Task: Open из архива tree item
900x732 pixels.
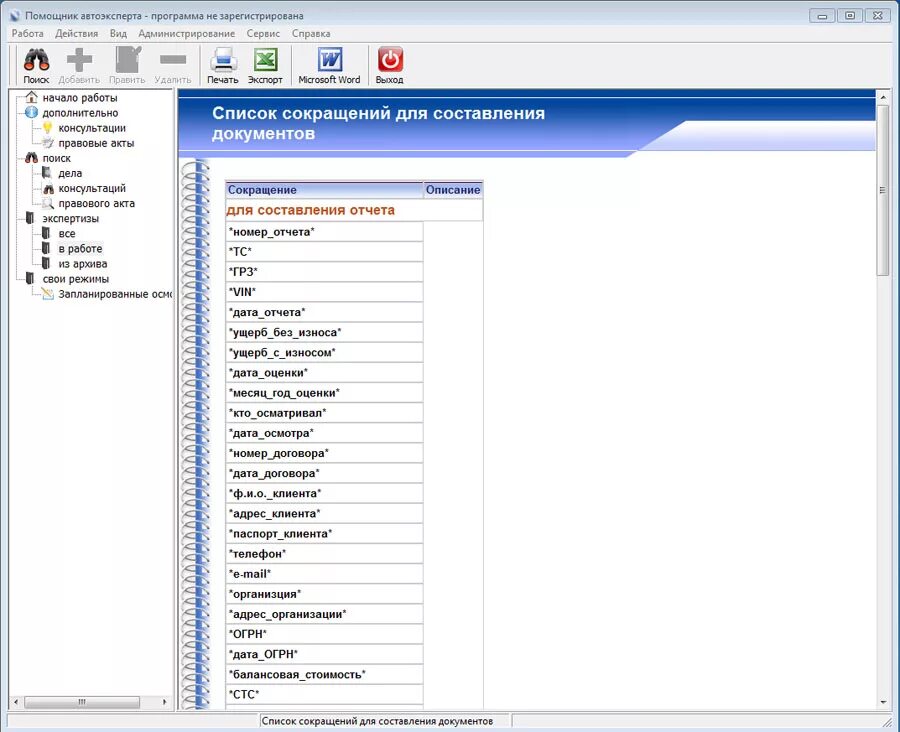Action: click(x=83, y=264)
